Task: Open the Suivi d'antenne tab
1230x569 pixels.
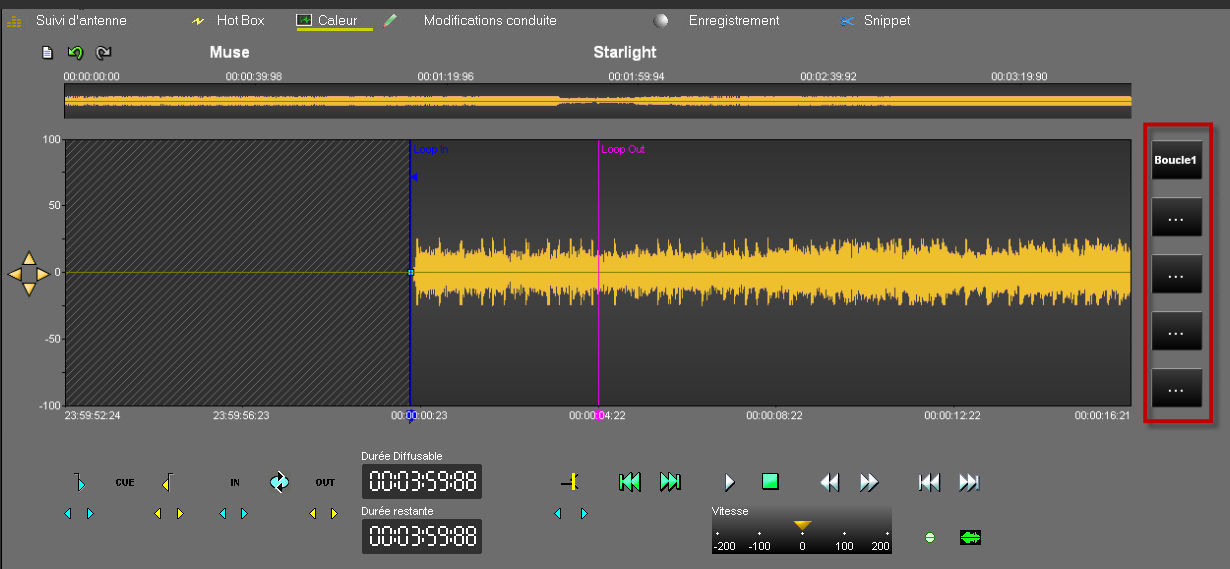Action: [81, 21]
